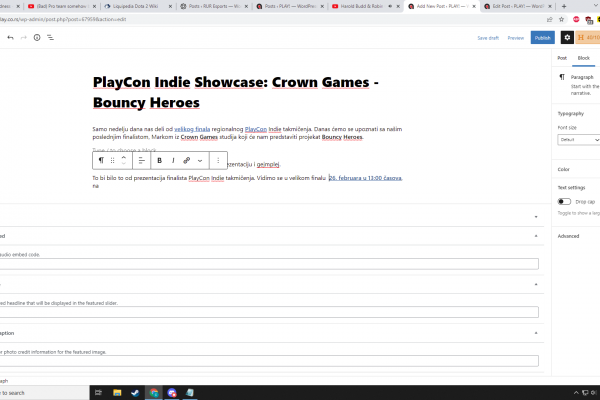Expand the collapsed meta box arrow
This screenshot has width=600, height=400.
coord(536,217)
